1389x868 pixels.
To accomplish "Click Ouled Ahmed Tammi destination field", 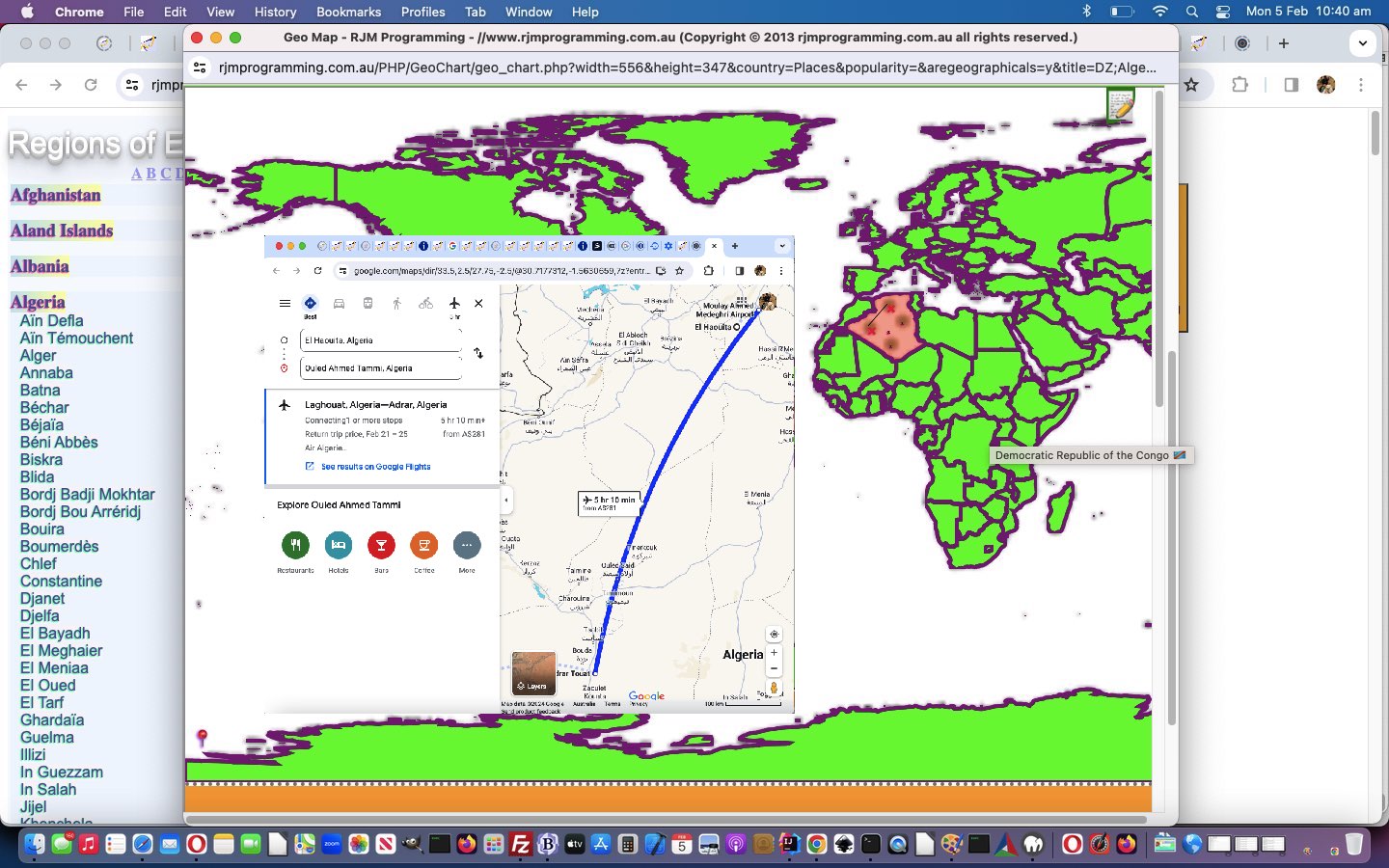I will click(381, 368).
